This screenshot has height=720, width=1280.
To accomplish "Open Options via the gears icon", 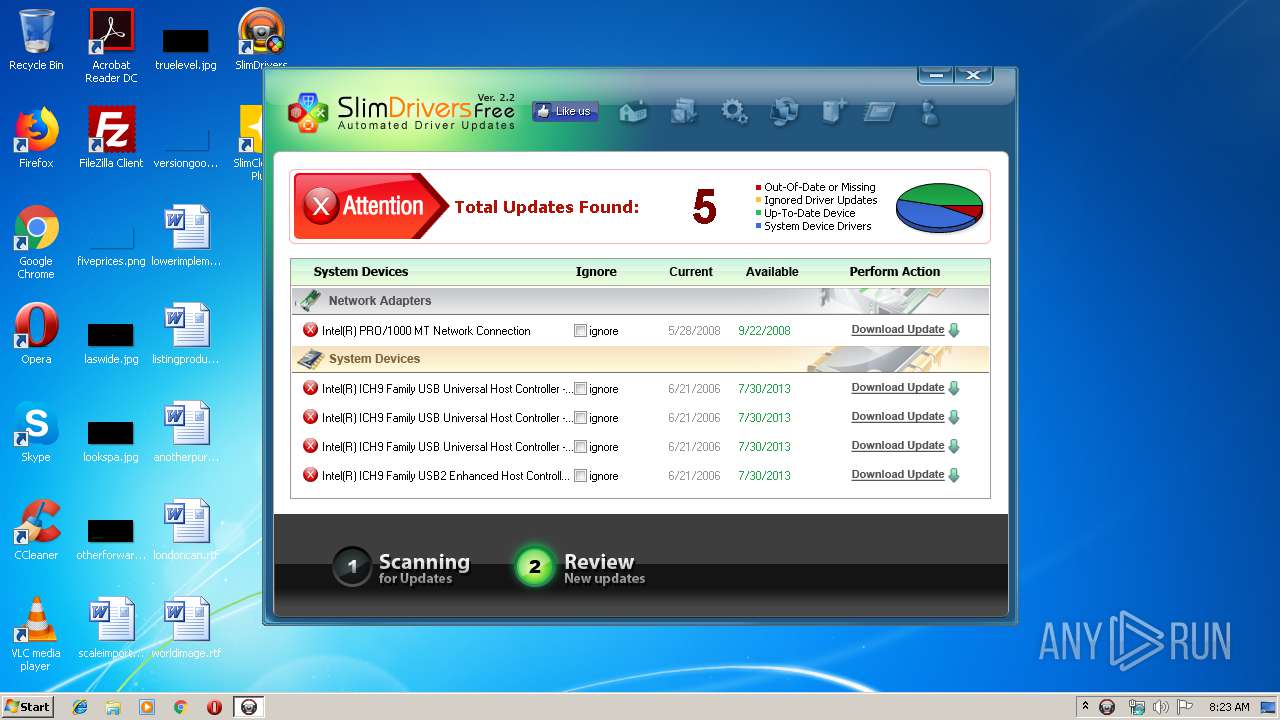I will click(x=735, y=112).
